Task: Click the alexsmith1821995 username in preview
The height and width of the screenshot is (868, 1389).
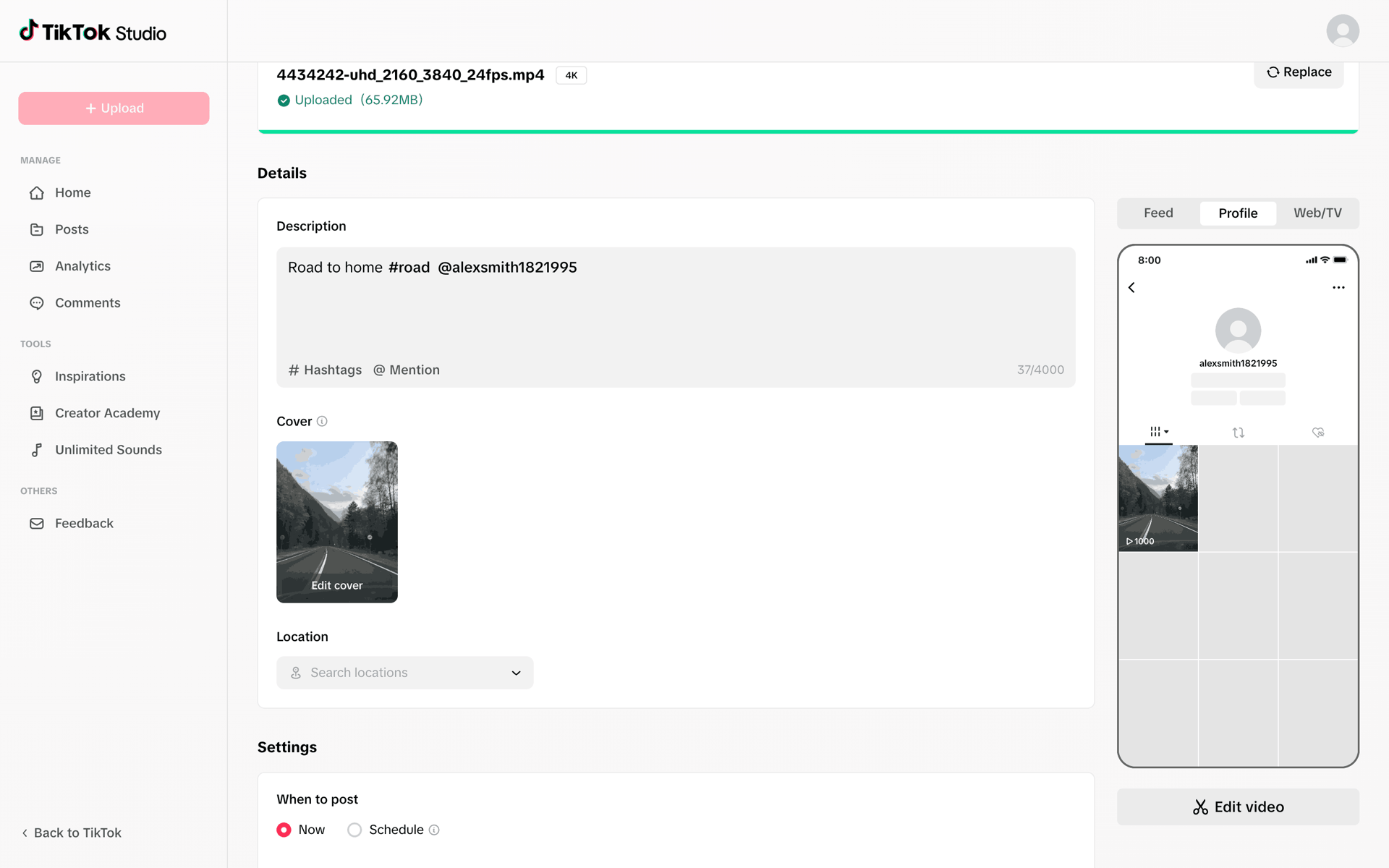Action: coord(1238,364)
